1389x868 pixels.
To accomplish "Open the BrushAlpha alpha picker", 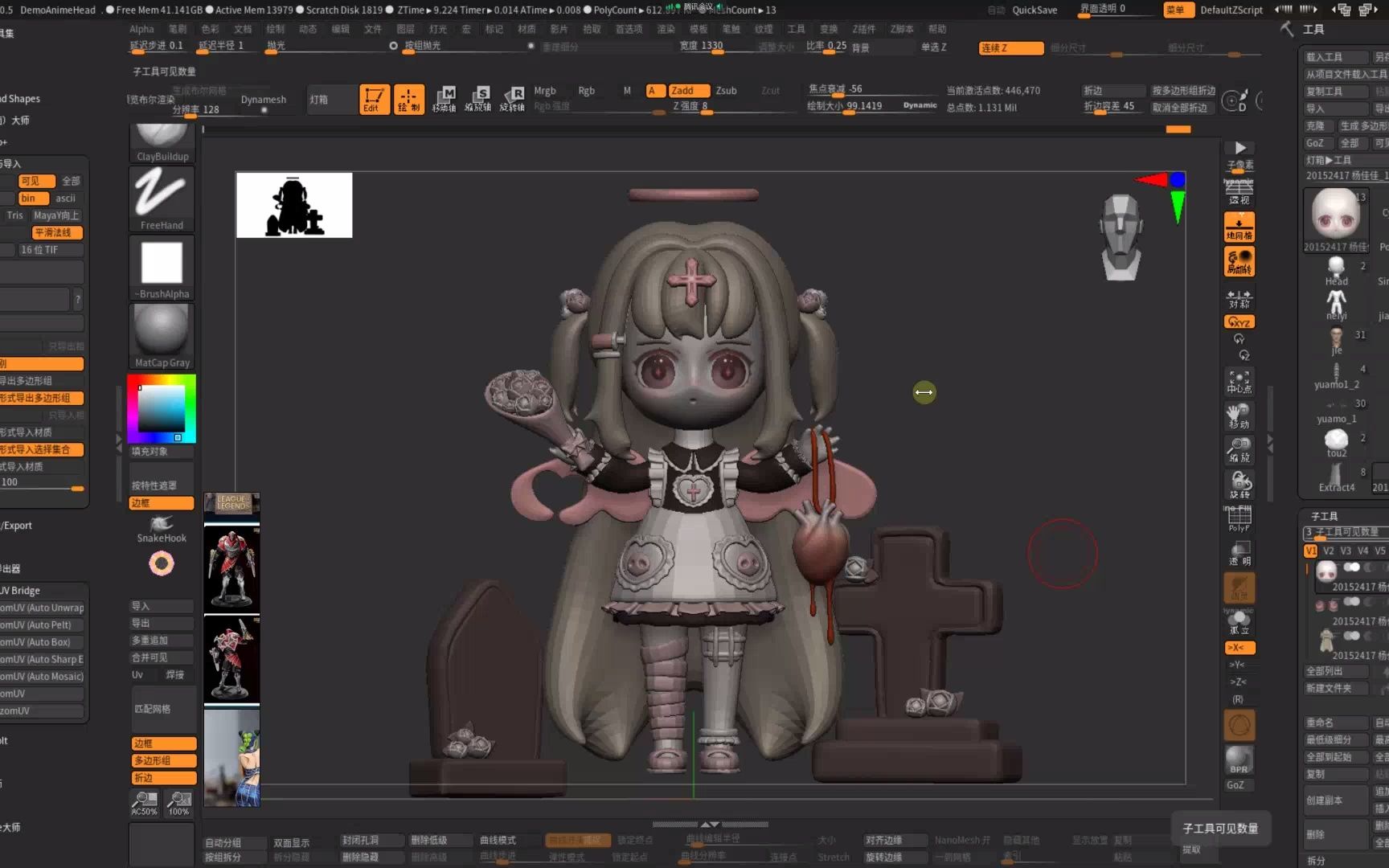I will [162, 268].
